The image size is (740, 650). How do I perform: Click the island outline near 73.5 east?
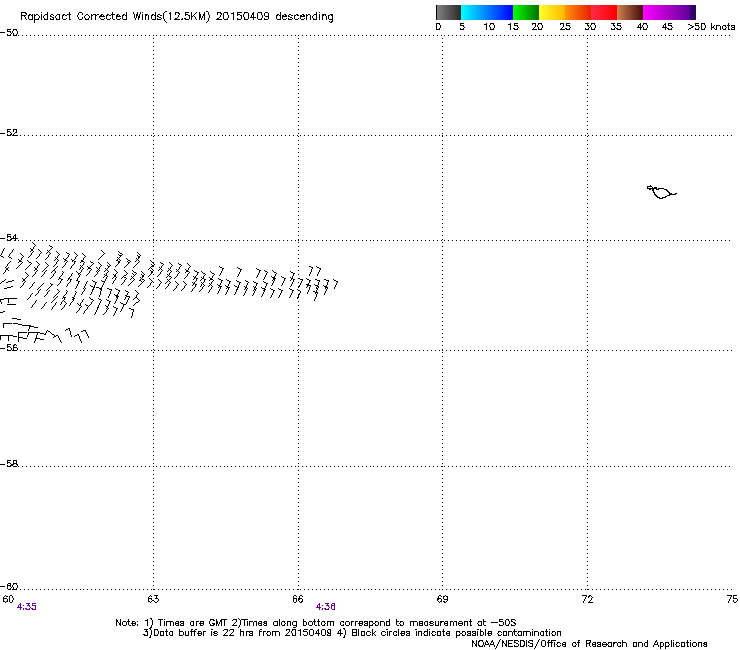tap(661, 192)
